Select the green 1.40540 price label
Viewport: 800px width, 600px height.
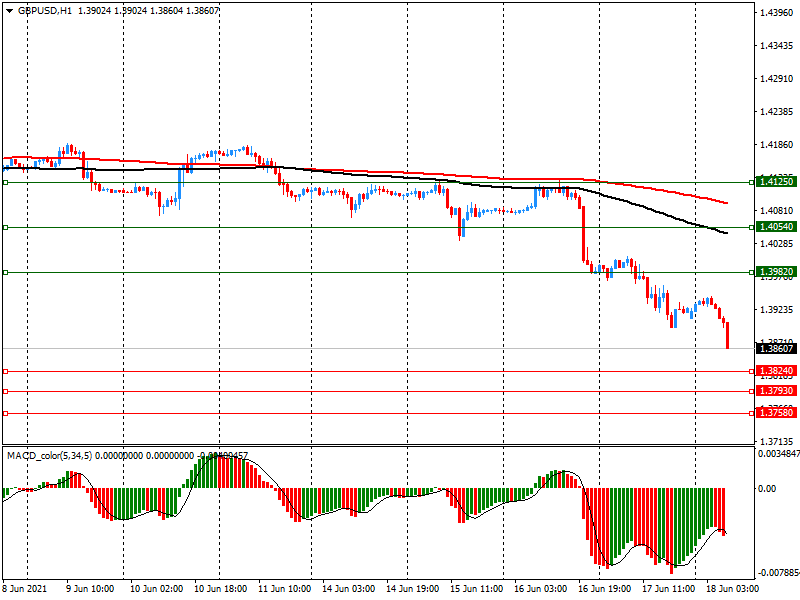(777, 227)
